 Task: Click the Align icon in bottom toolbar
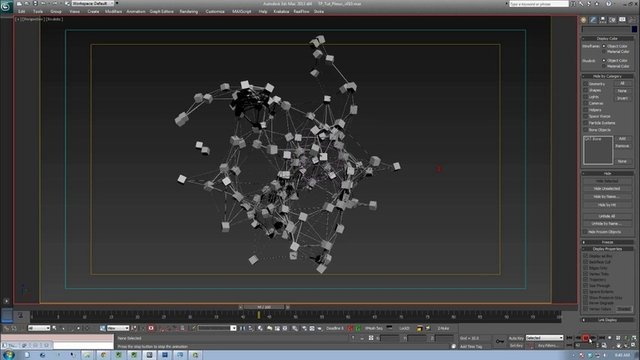pos(251,328)
